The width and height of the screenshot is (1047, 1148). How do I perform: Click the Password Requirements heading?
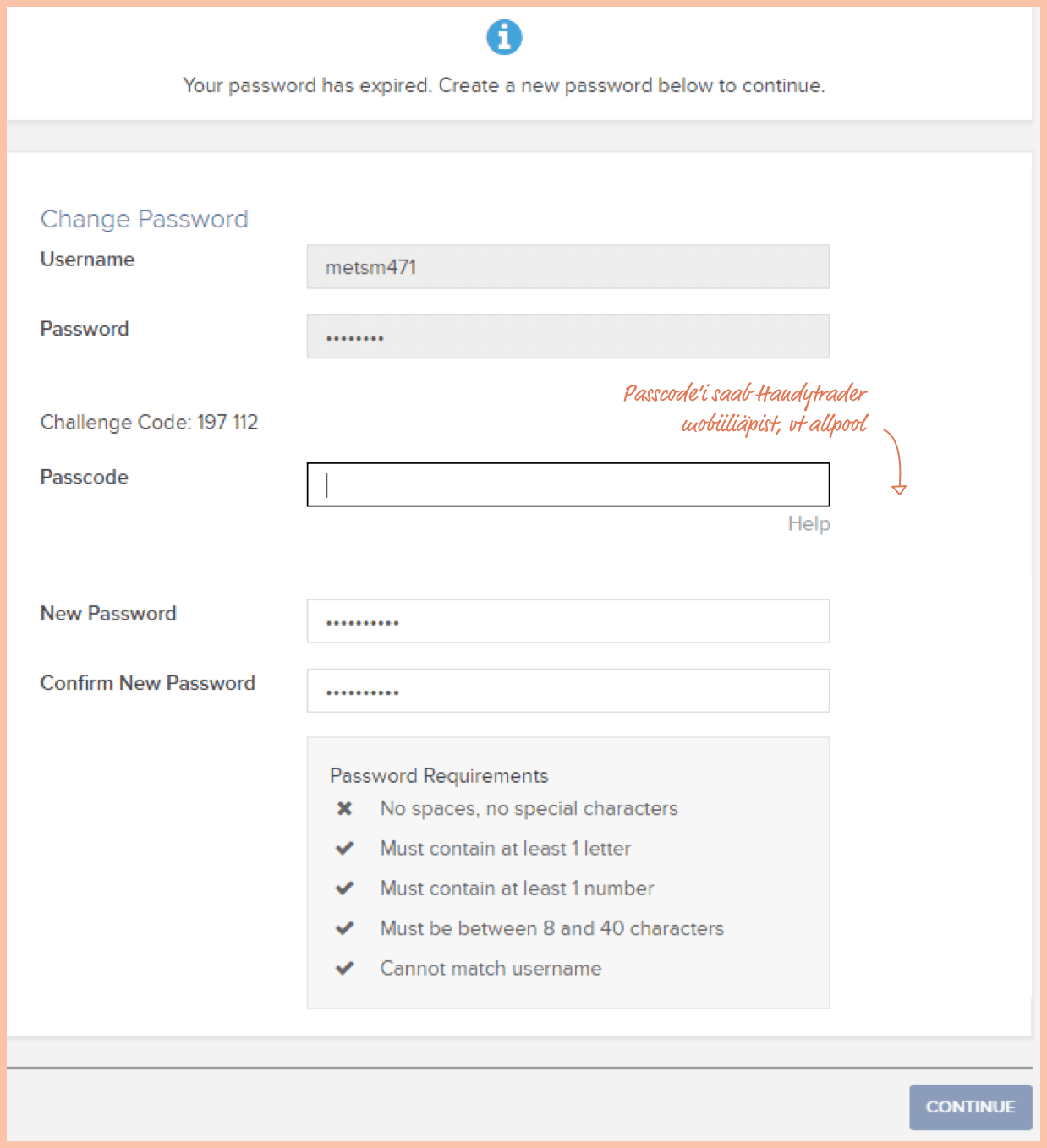pyautogui.click(x=439, y=775)
